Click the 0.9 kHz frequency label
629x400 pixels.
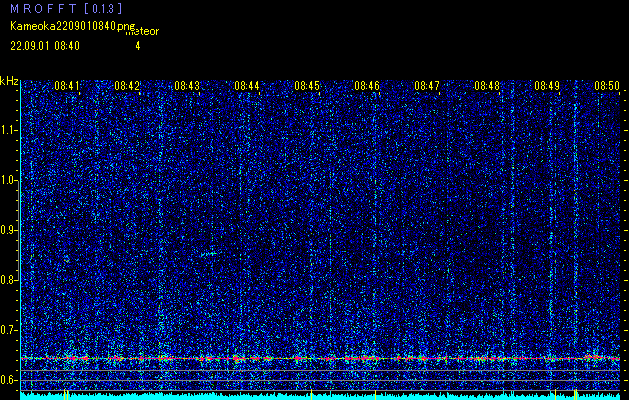(x=8, y=230)
